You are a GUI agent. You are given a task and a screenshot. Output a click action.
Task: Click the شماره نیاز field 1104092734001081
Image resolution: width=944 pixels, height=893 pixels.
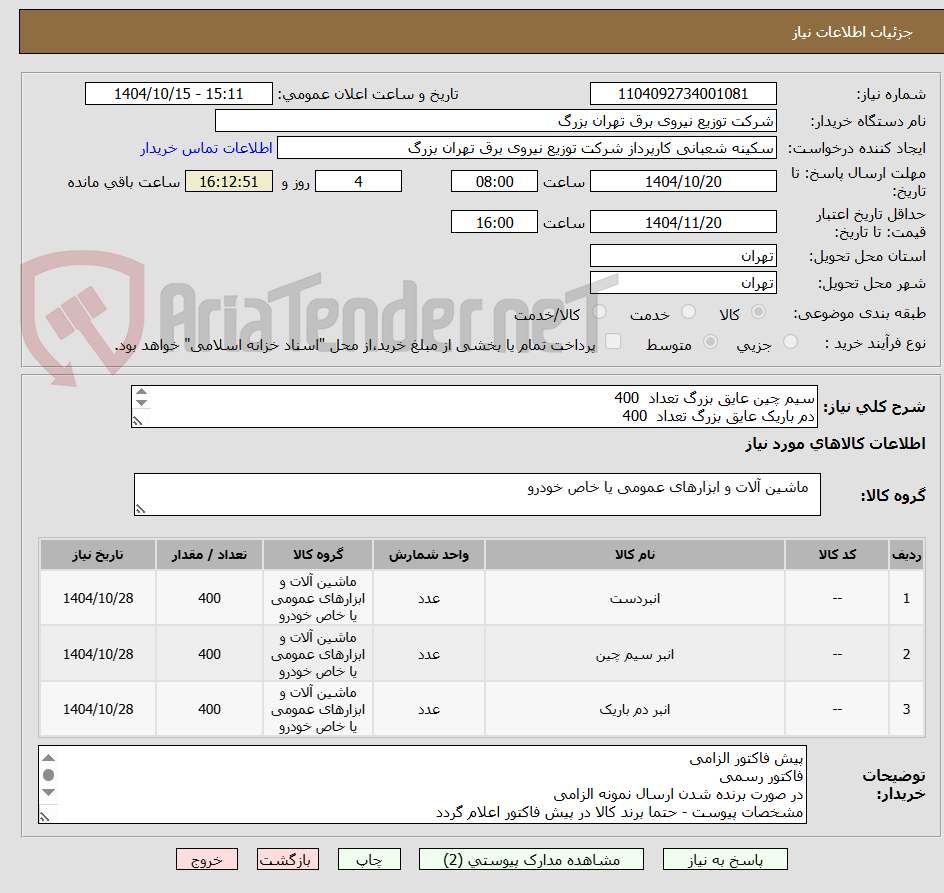tap(683, 94)
